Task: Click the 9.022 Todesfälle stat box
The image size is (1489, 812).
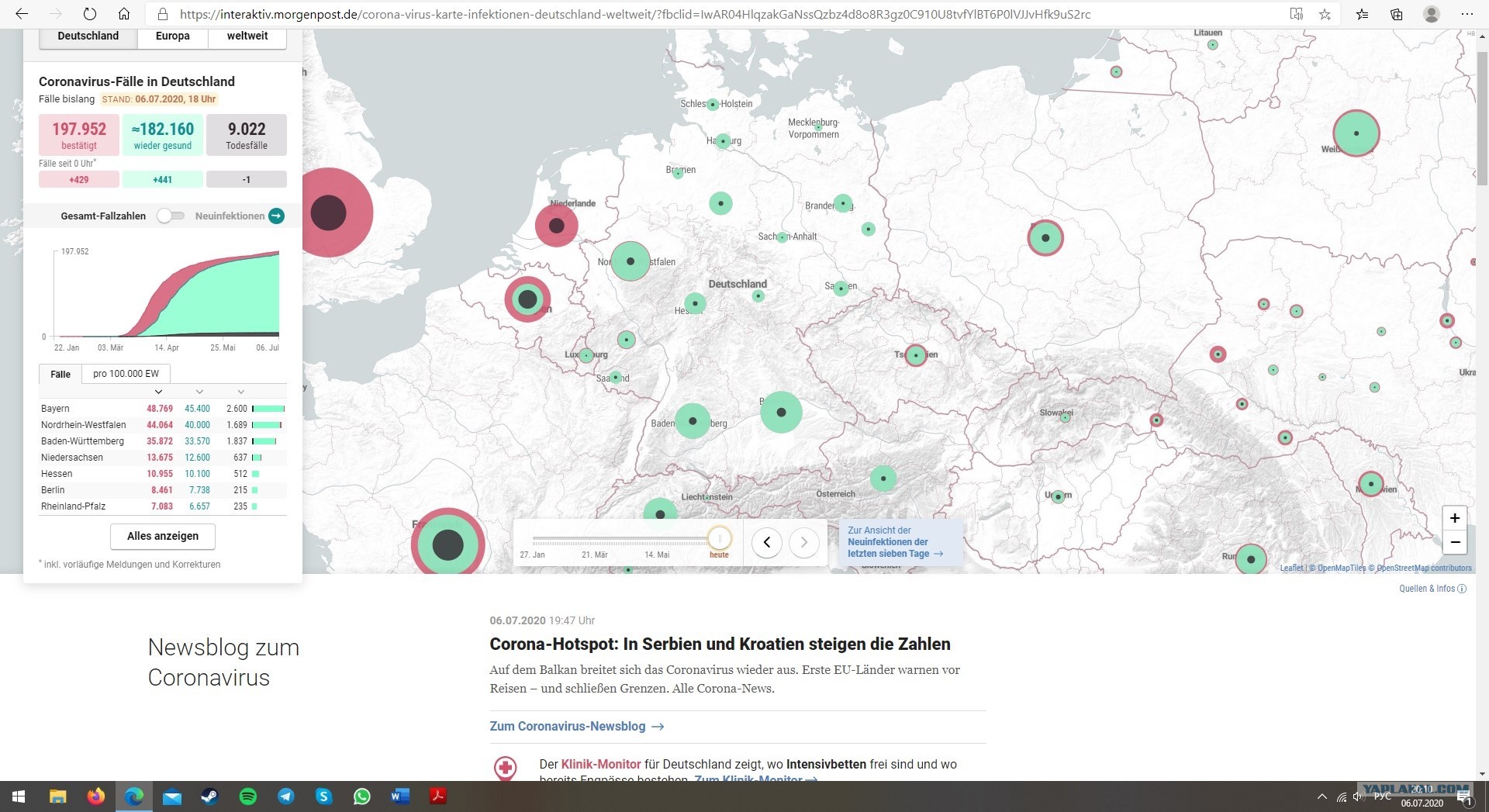Action: point(247,135)
